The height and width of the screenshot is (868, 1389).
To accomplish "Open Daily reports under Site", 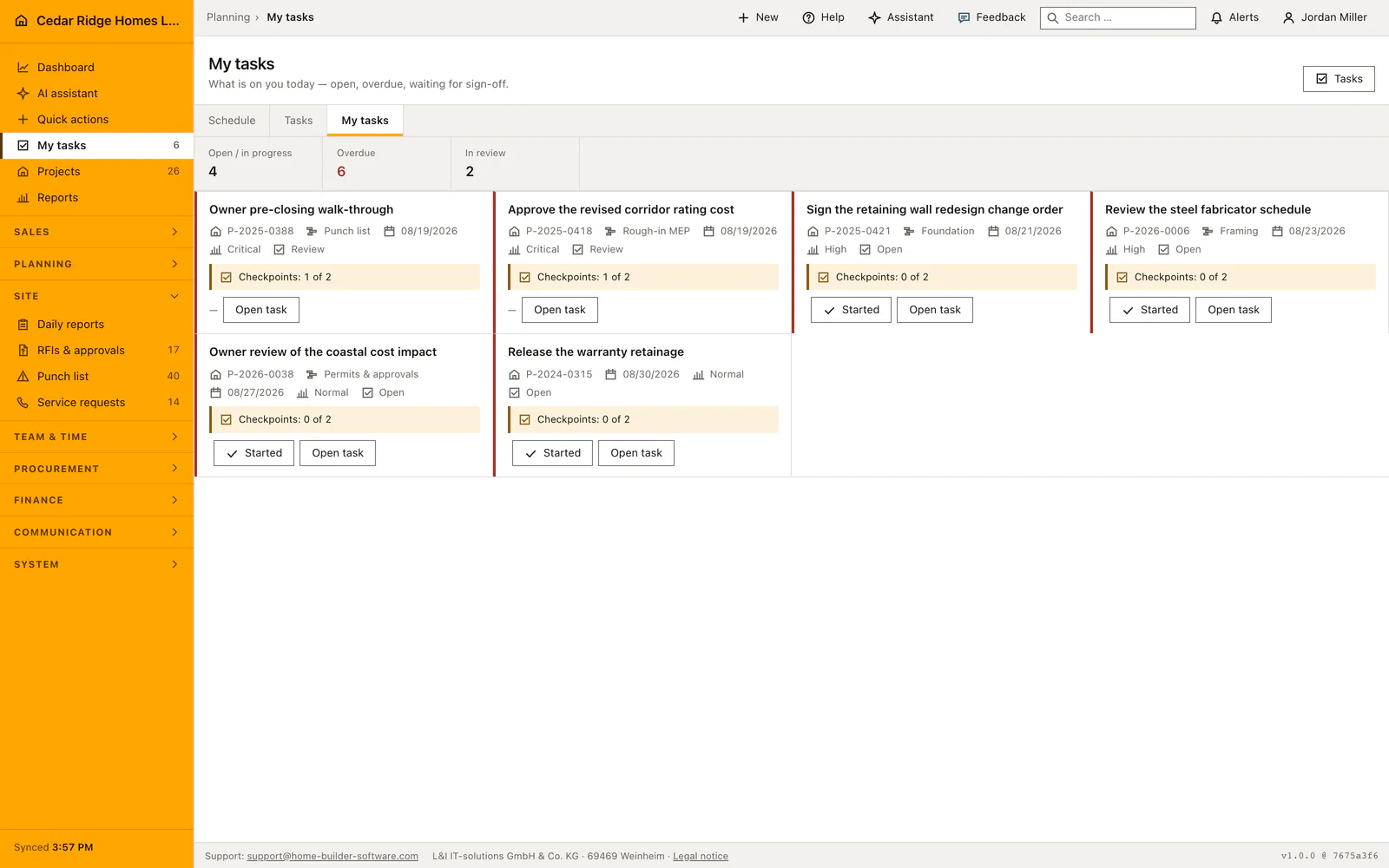I will (x=96, y=324).
